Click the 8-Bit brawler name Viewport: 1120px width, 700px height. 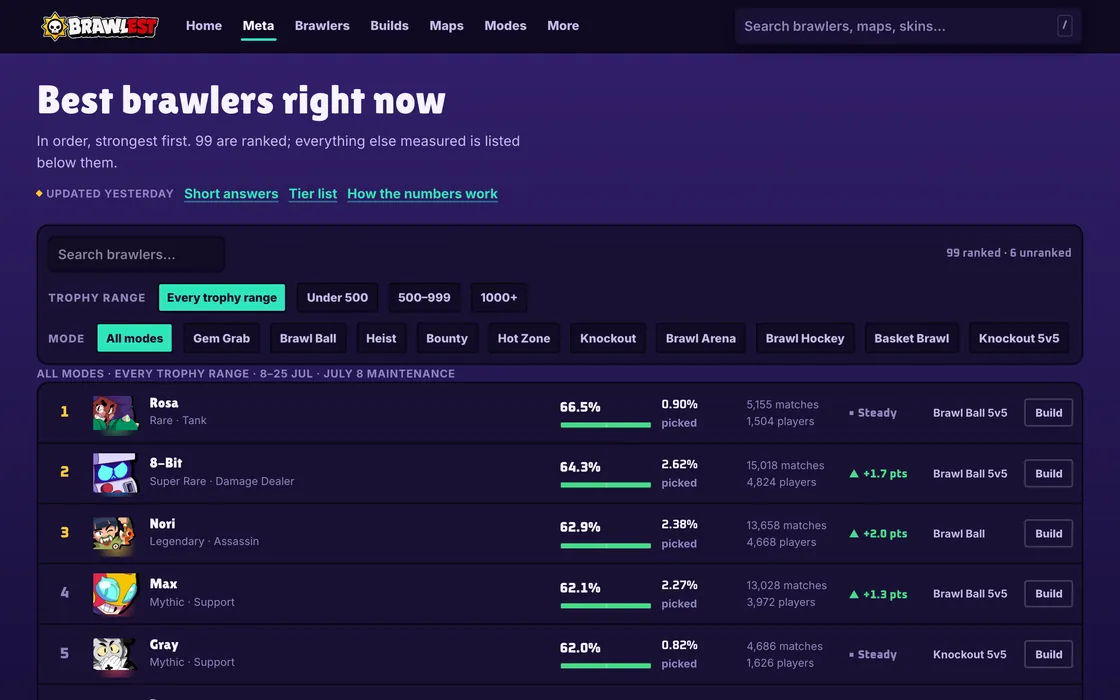(x=166, y=463)
